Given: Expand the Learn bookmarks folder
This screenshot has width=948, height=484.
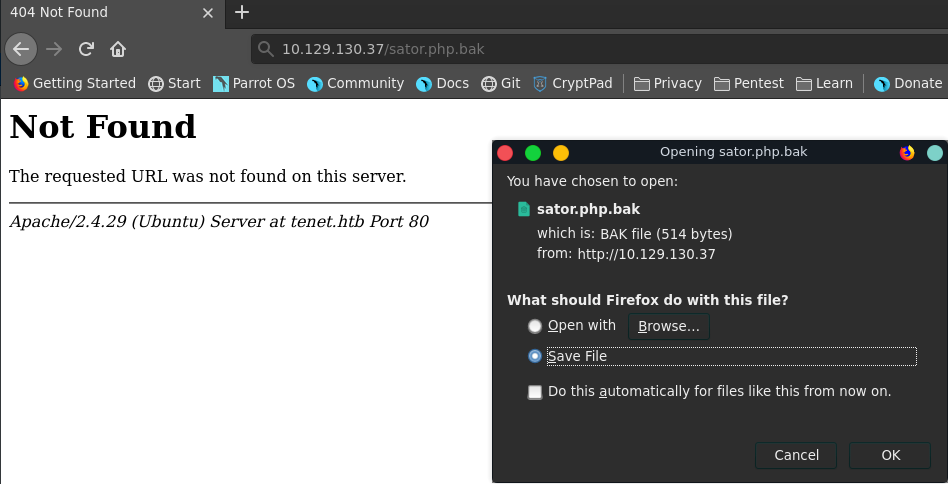Looking at the screenshot, I should pyautogui.click(x=824, y=83).
